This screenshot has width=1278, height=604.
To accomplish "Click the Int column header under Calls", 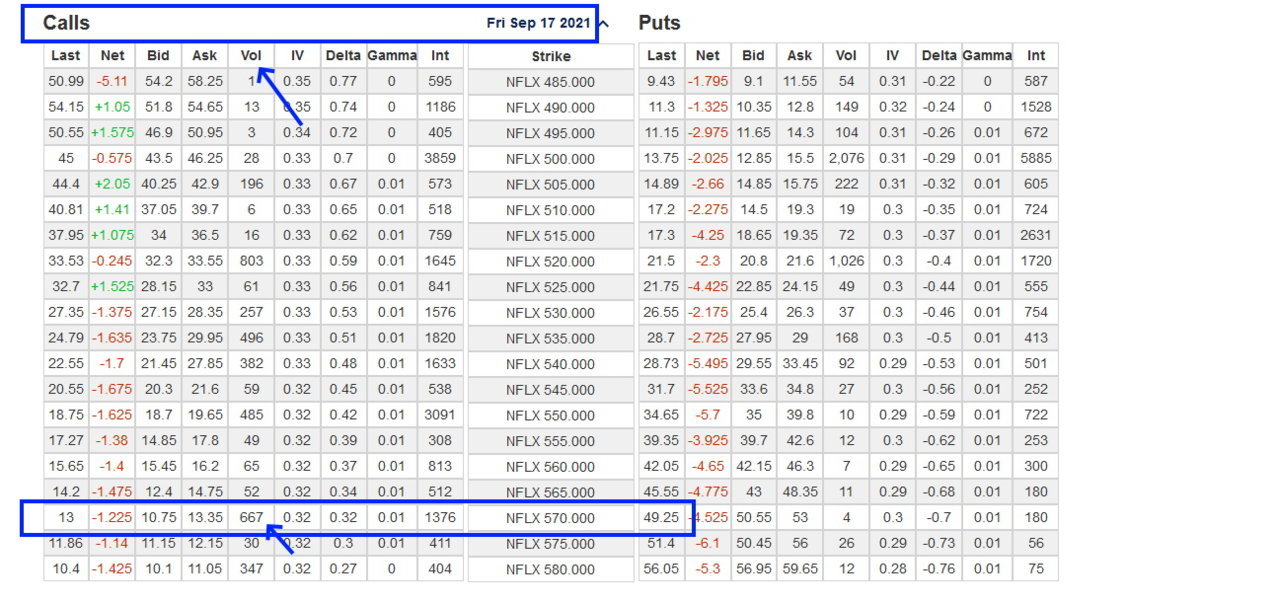I will pos(440,56).
